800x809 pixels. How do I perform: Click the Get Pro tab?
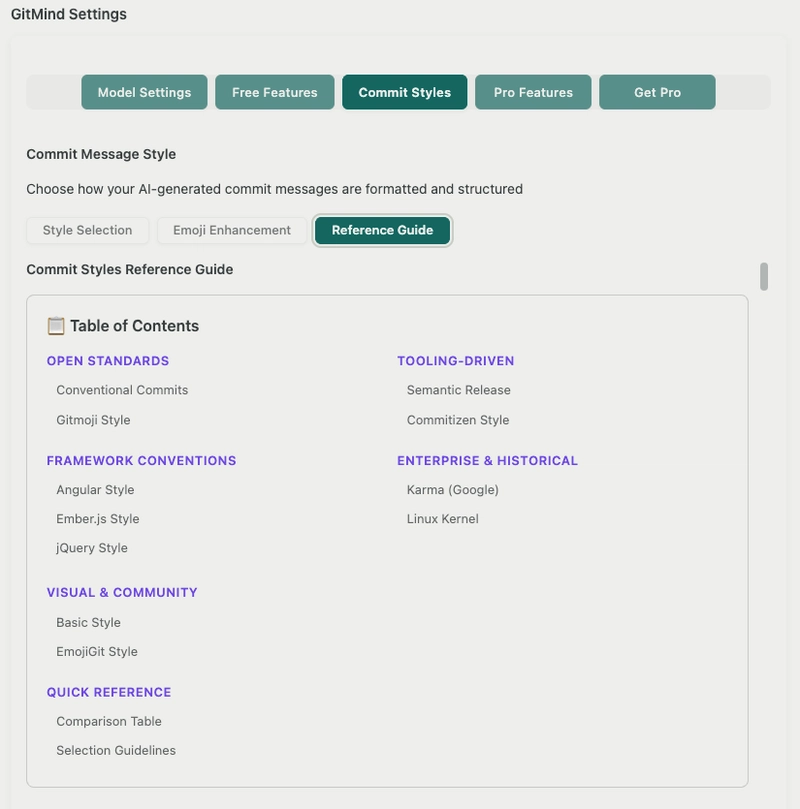655,91
